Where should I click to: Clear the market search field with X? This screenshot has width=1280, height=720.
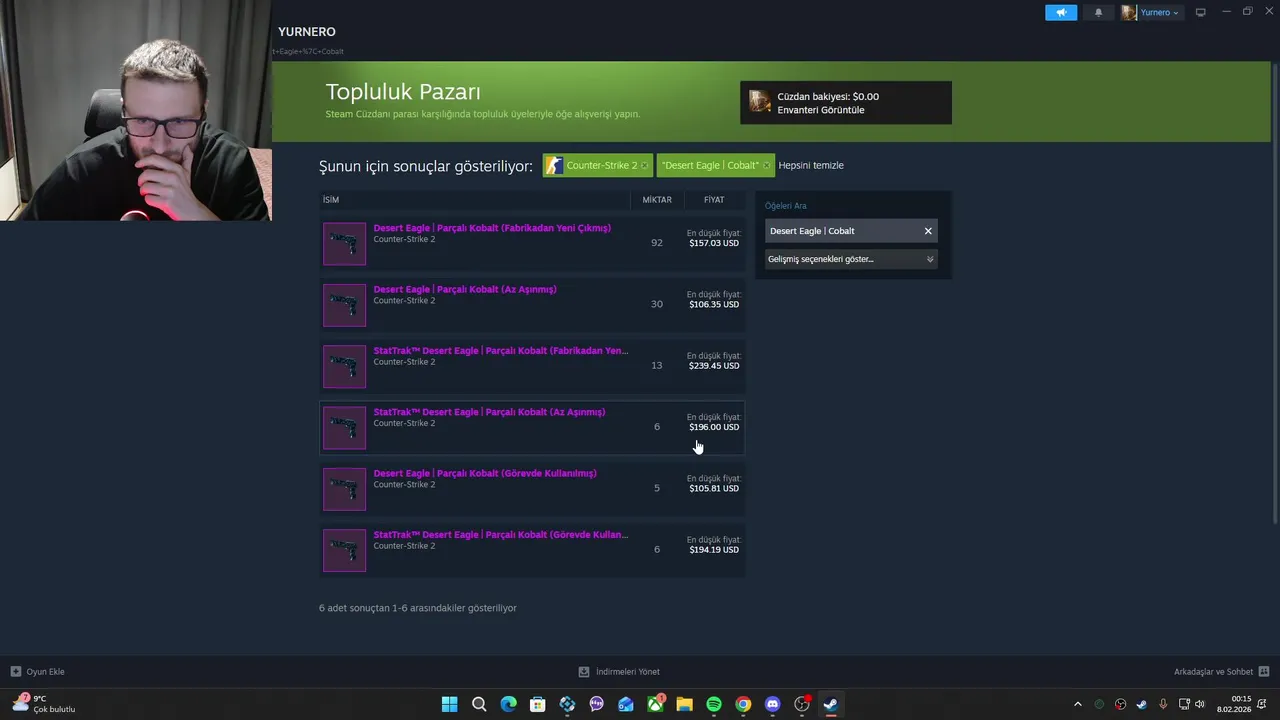(x=928, y=231)
